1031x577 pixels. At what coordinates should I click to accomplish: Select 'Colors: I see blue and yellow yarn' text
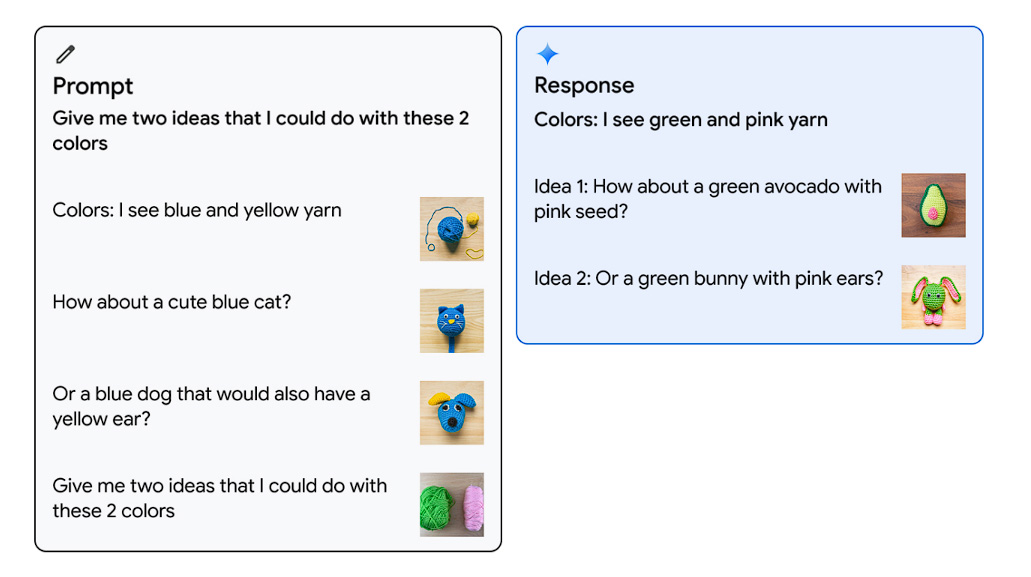pos(197,210)
